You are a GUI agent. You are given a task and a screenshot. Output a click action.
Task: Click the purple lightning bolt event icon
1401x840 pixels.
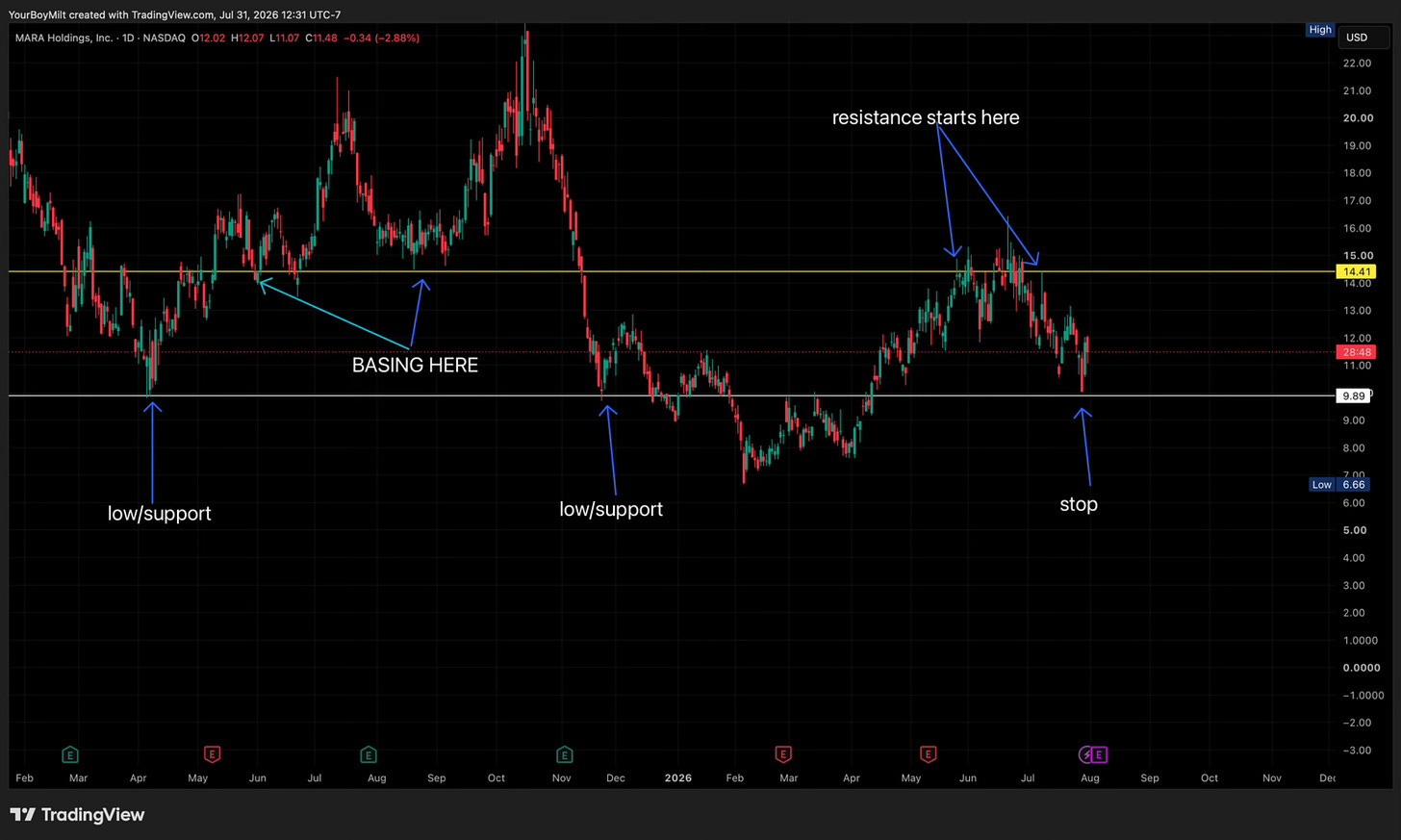pos(1085,754)
